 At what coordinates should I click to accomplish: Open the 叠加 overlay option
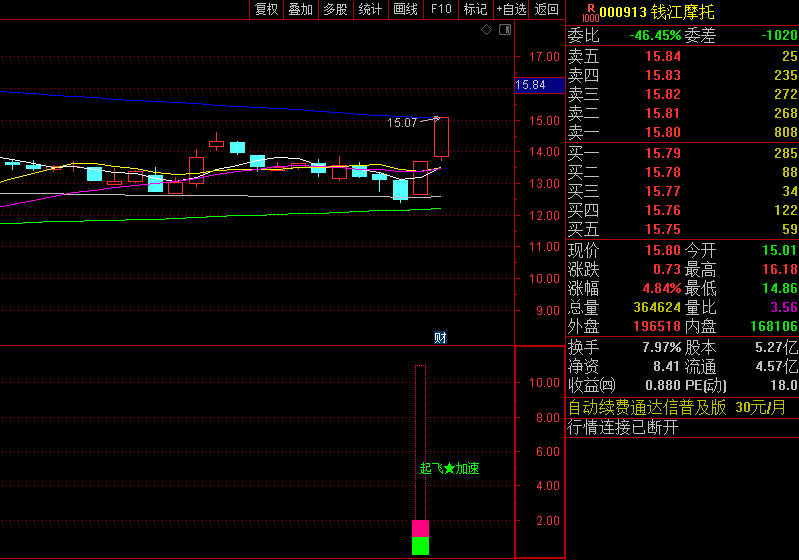click(x=301, y=9)
